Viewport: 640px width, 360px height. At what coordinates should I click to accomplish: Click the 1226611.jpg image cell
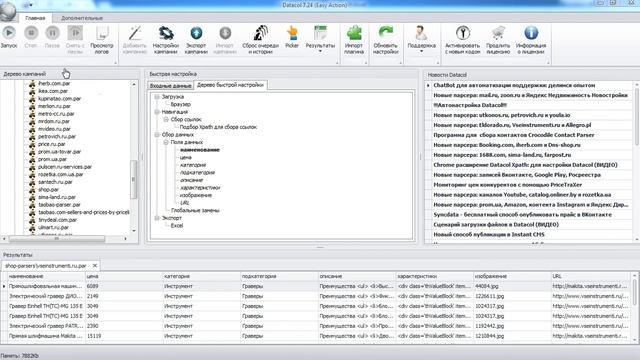[x=512, y=296]
